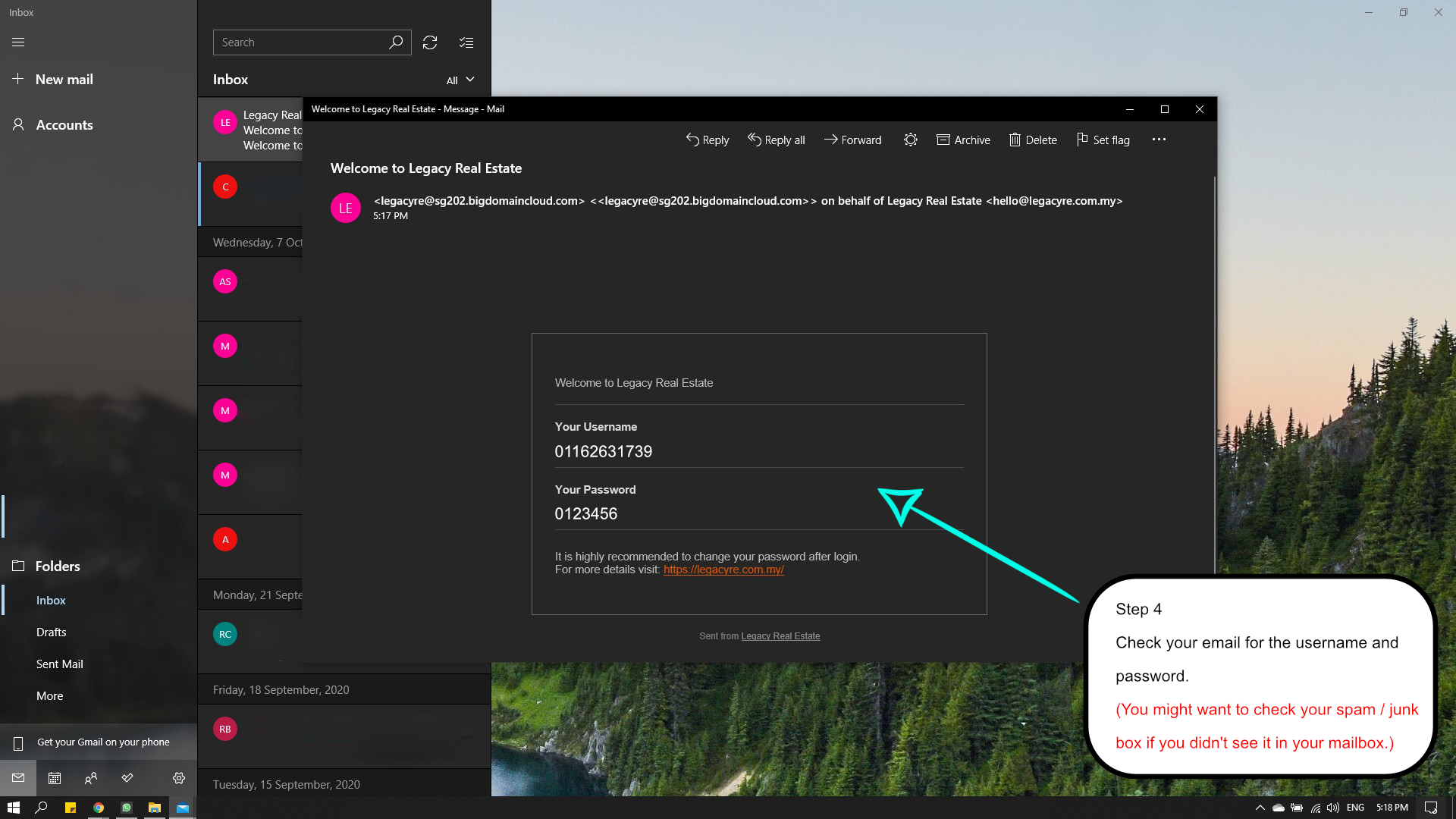The image size is (1456, 819).
Task: Open the To Do checkmark icon
Action: [127, 778]
